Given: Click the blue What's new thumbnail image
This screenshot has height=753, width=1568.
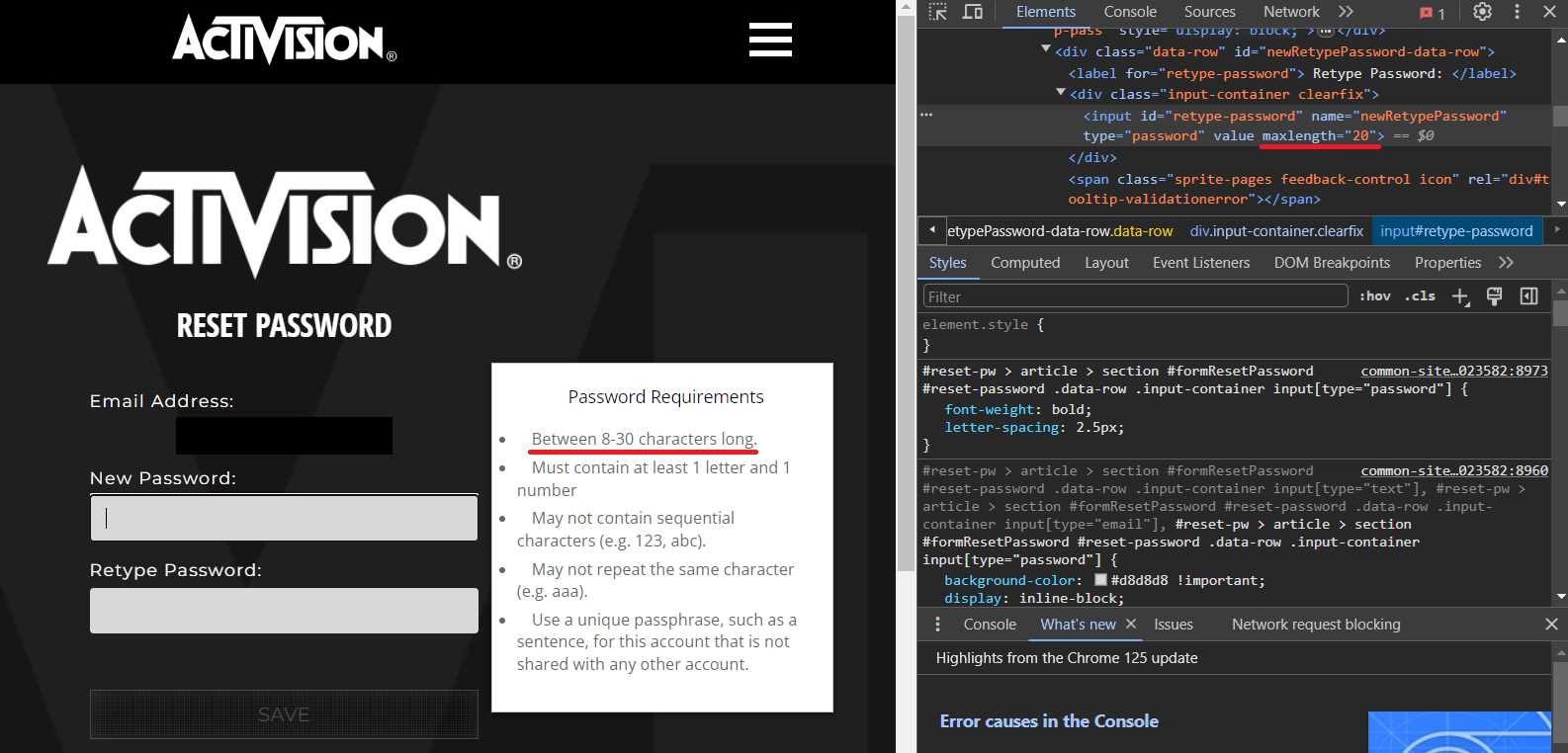Looking at the screenshot, I should pos(1459,732).
